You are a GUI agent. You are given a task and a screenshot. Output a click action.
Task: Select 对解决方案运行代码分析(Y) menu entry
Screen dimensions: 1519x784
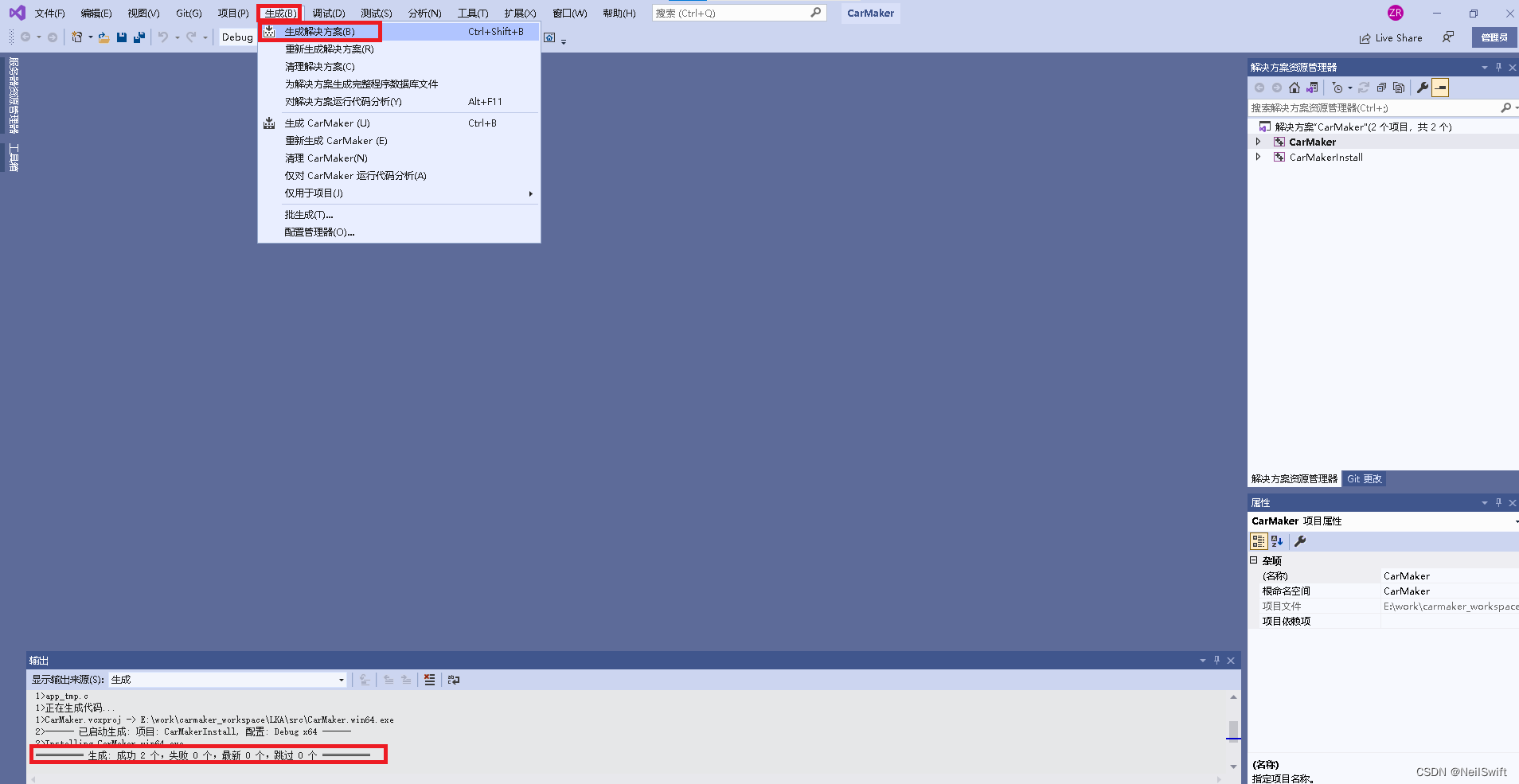click(399, 102)
